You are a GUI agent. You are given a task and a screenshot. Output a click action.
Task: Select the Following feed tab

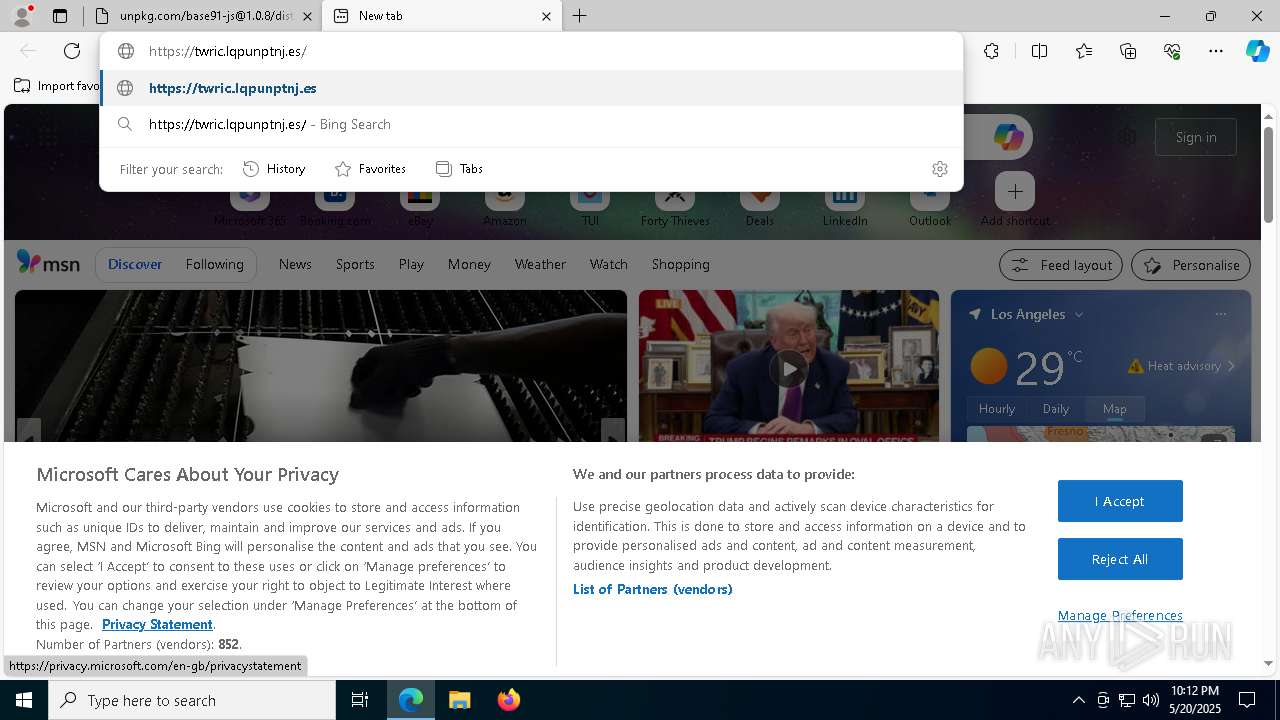(x=215, y=264)
